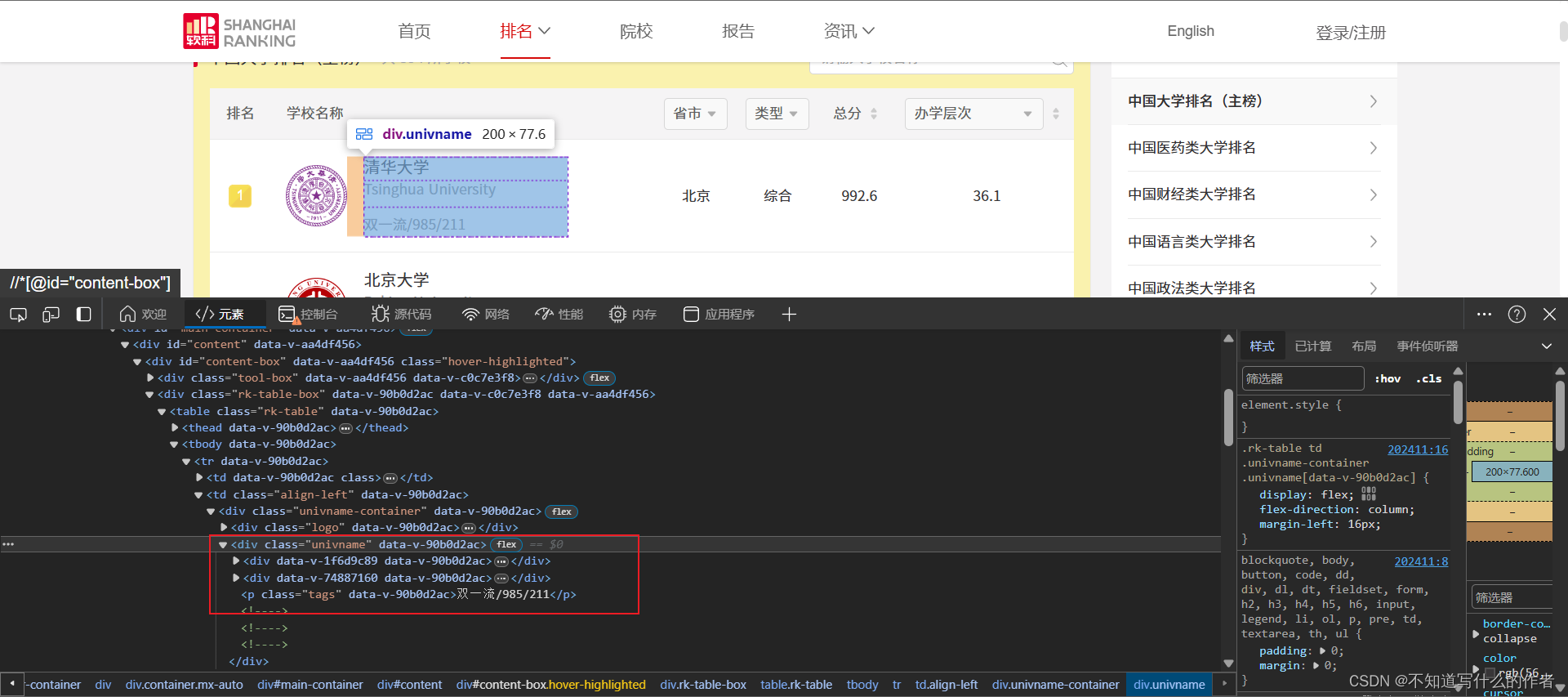This screenshot has height=697, width=1568.
Task: Open the flexbox editor icon in styles
Action: pos(1369,494)
